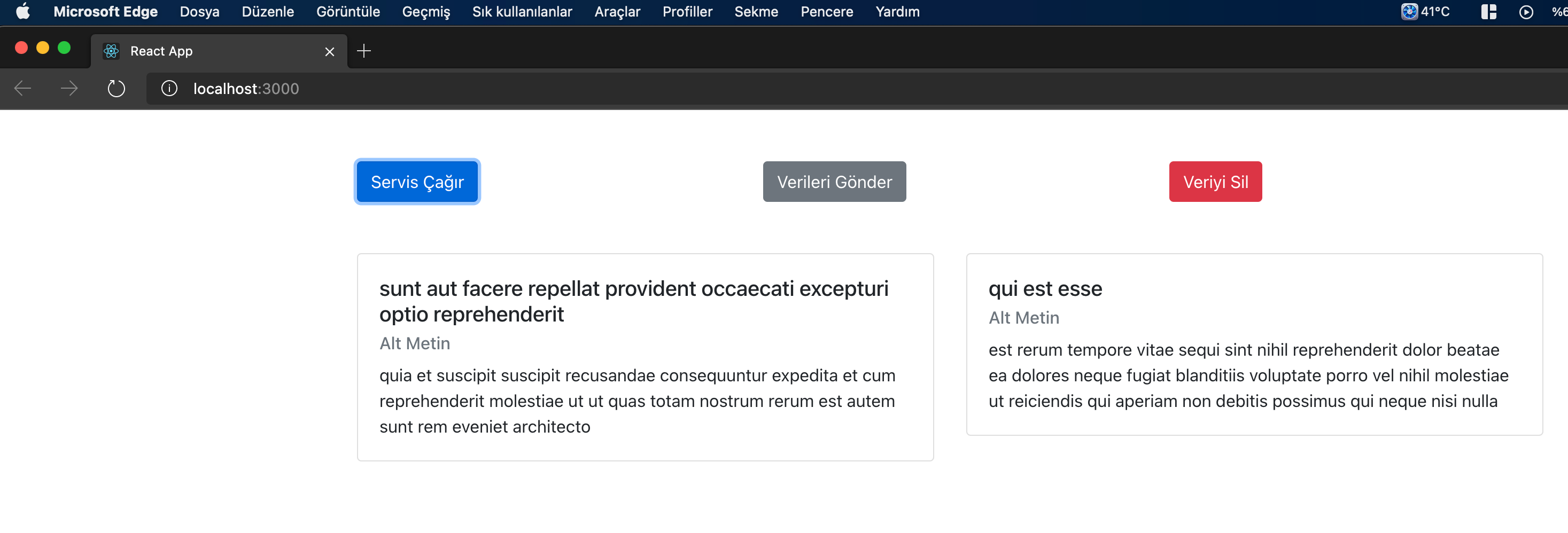Click the play circle menu bar icon
Screen dimensions: 1568x533
pyautogui.click(x=1526, y=12)
